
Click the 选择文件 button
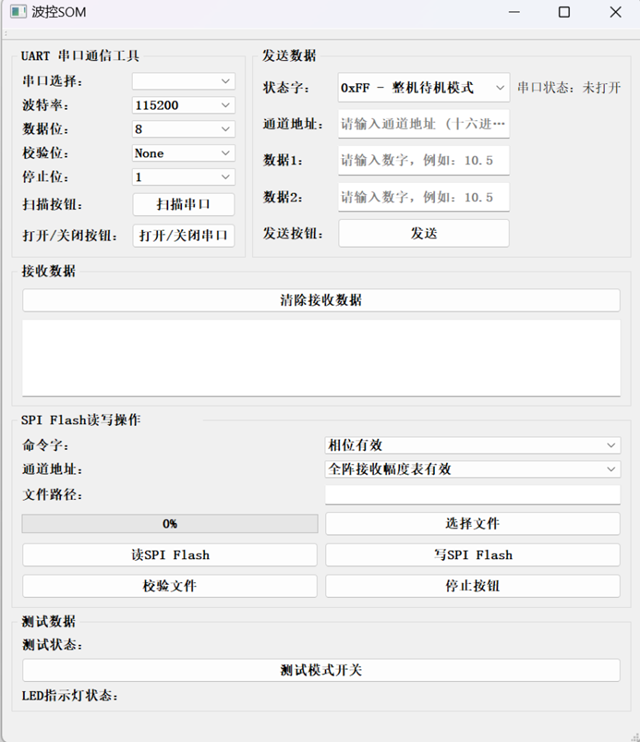click(472, 524)
